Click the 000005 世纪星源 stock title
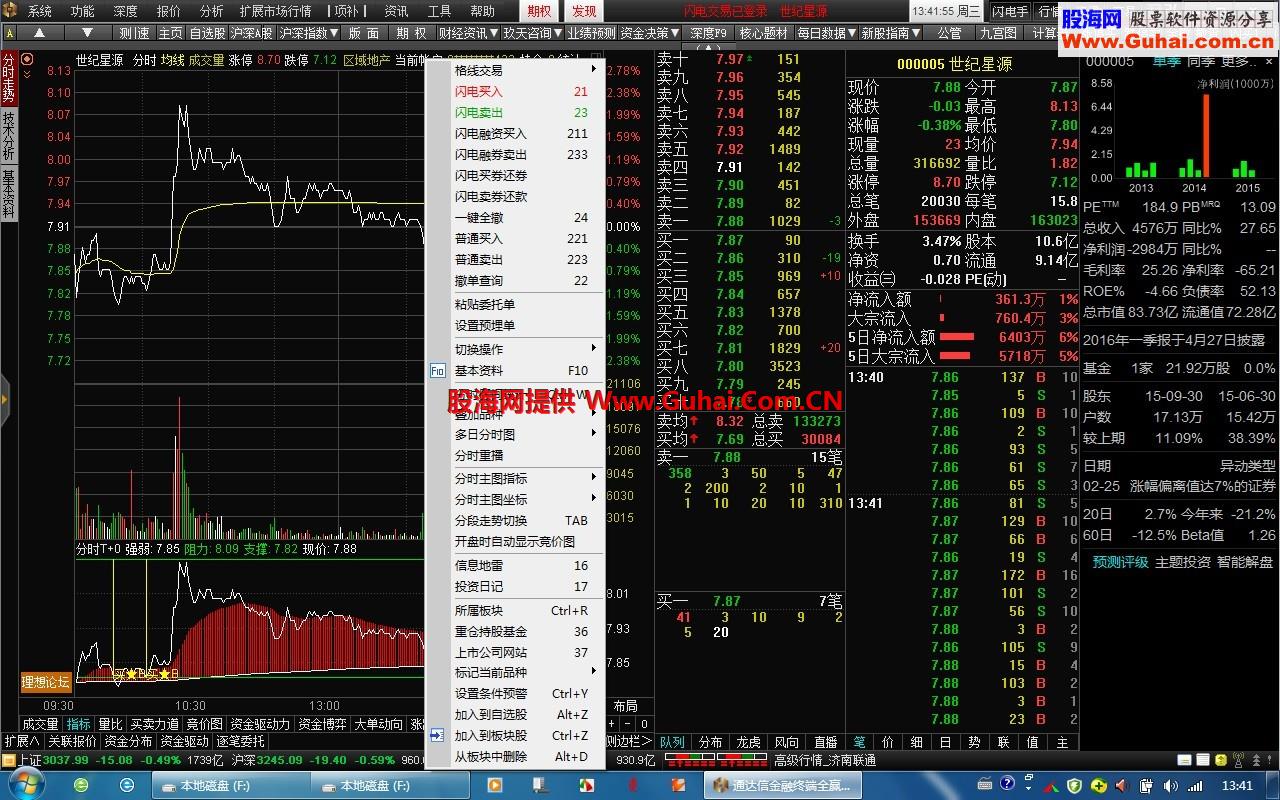Viewport: 1280px width, 800px height. click(954, 64)
